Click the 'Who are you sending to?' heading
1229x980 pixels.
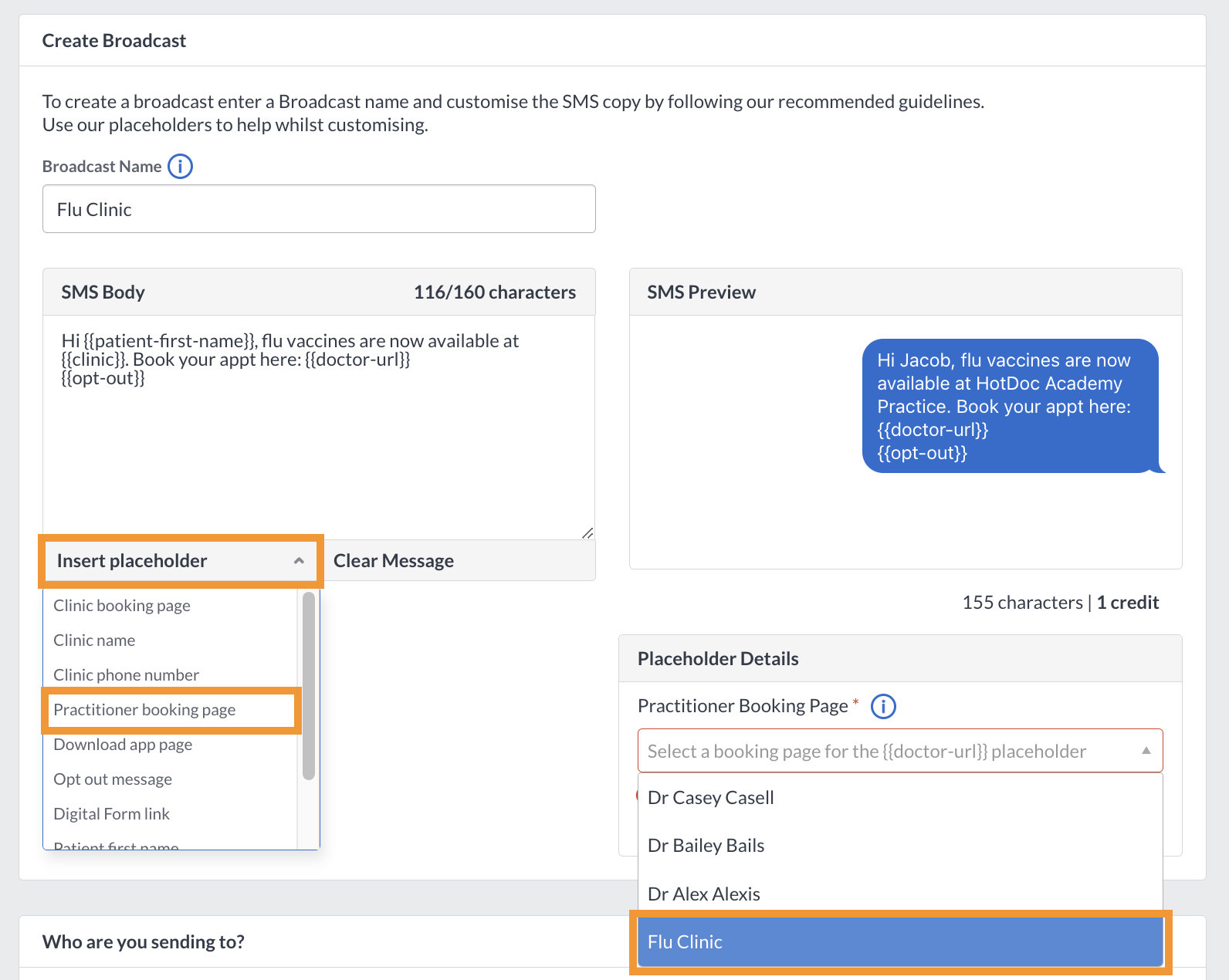coord(144,942)
